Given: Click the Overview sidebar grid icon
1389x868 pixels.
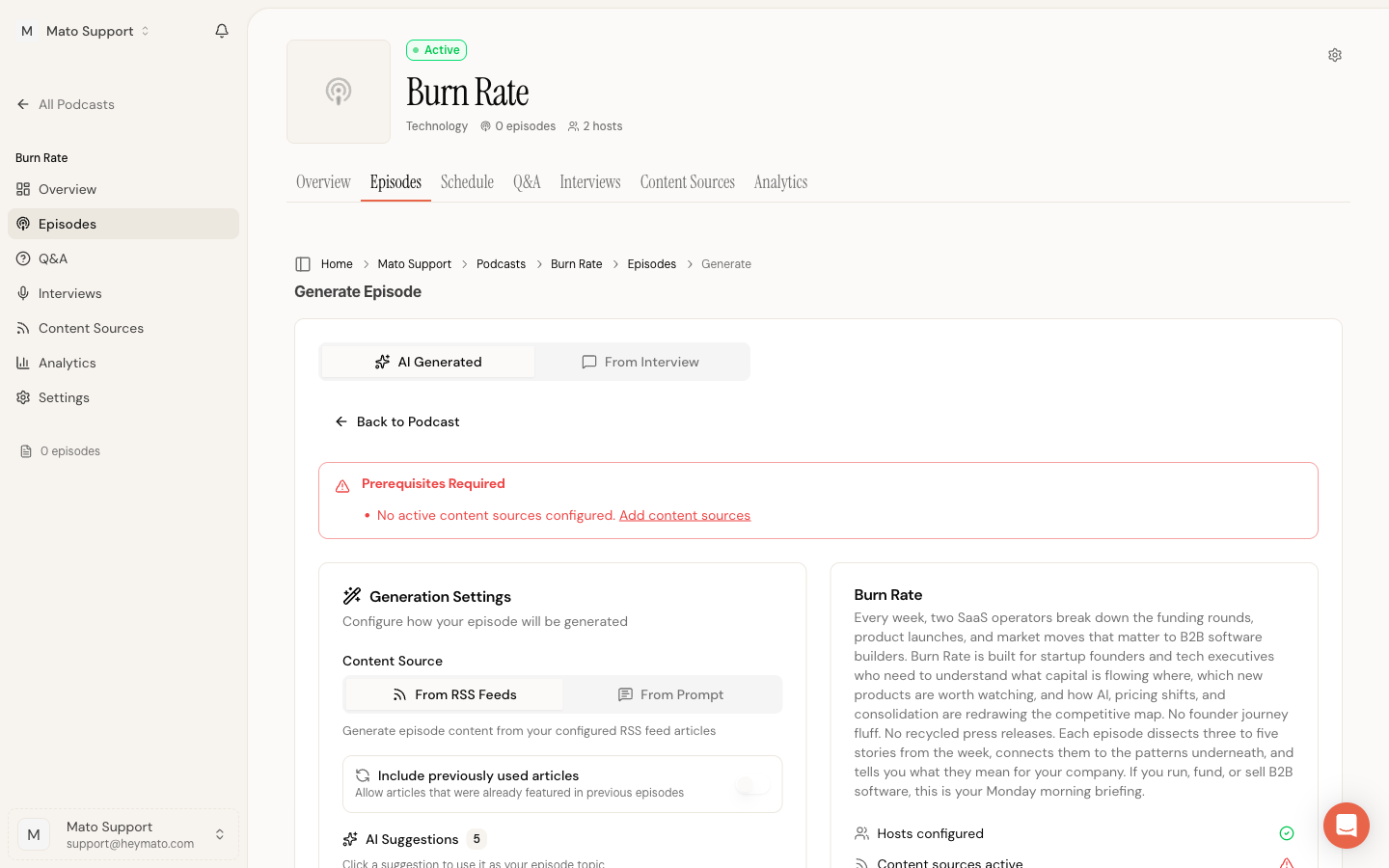Looking at the screenshot, I should (x=23, y=189).
